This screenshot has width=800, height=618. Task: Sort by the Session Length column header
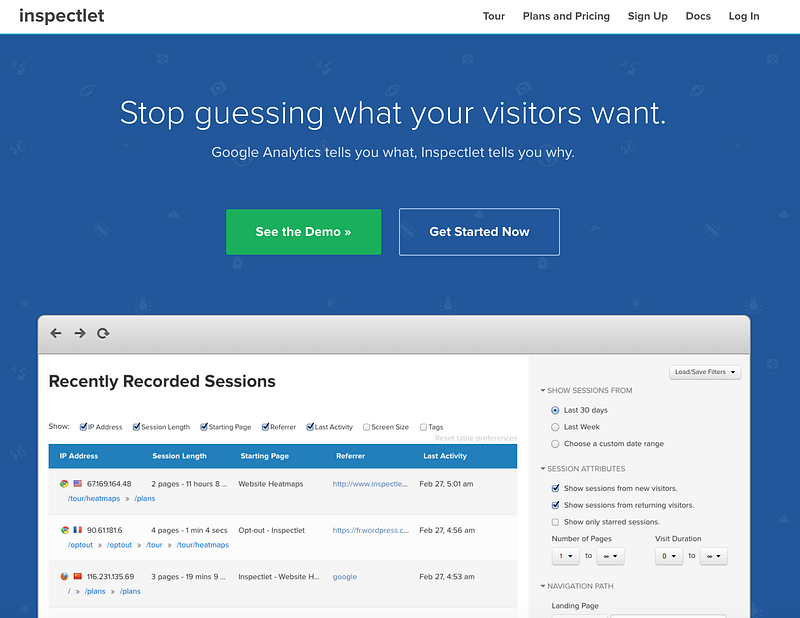pyautogui.click(x=179, y=456)
